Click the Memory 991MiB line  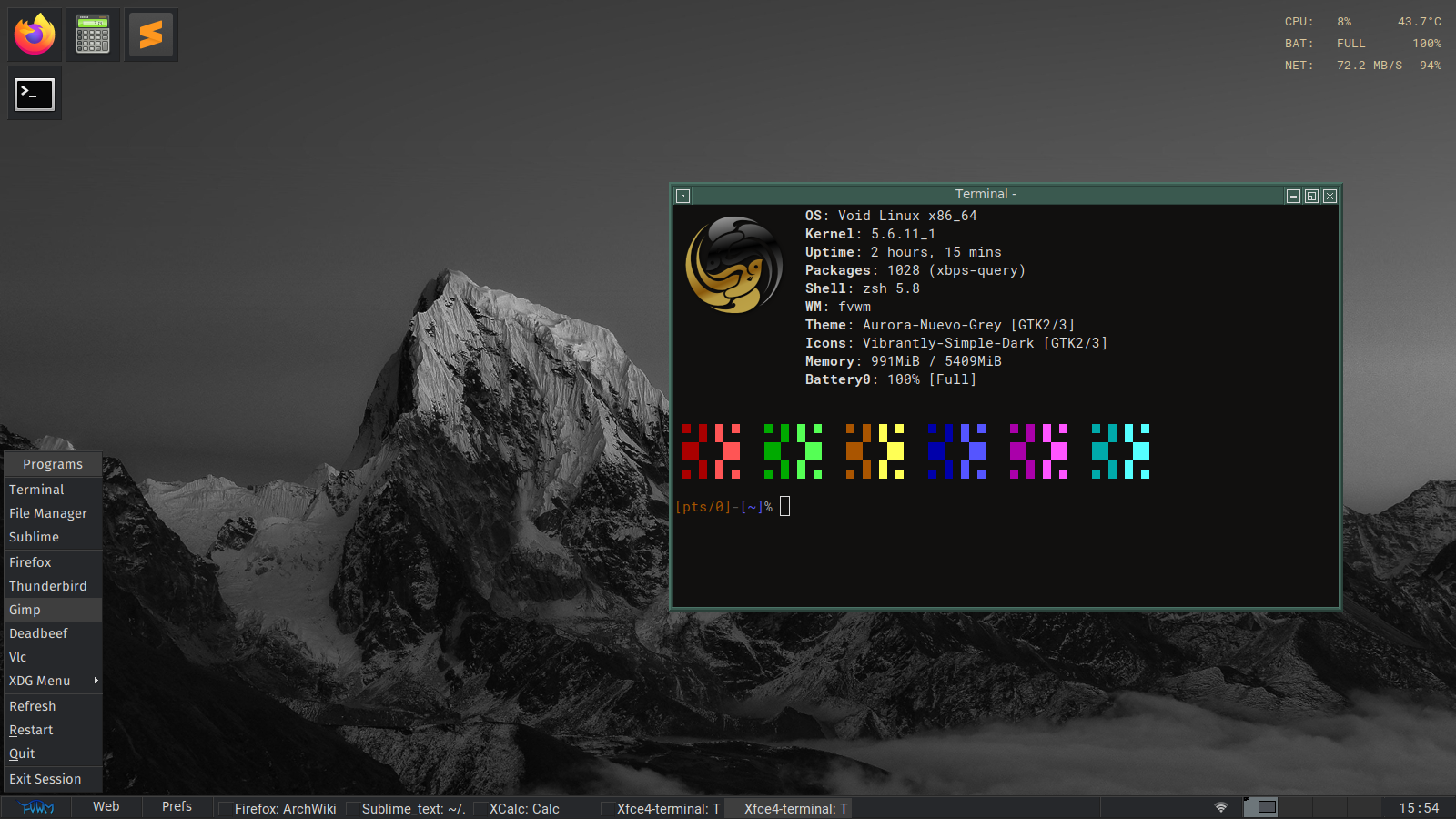904,361
